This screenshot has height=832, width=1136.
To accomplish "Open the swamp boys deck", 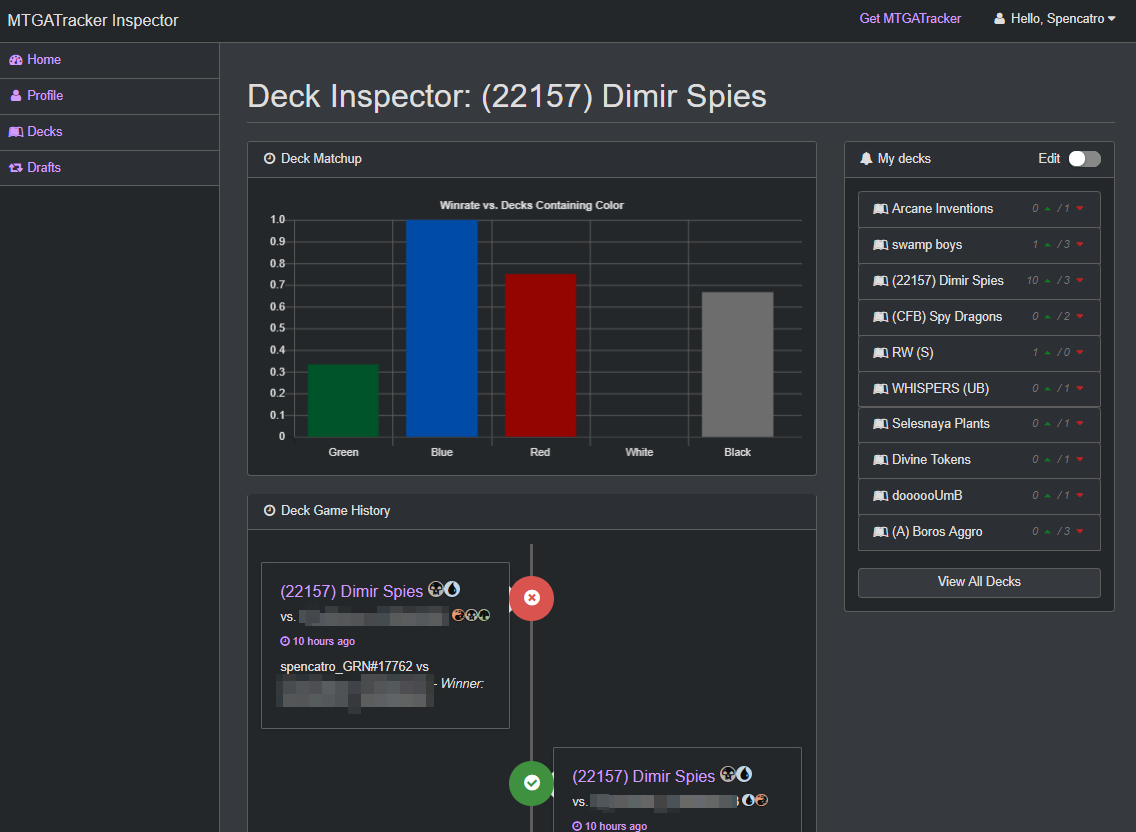I will (979, 245).
